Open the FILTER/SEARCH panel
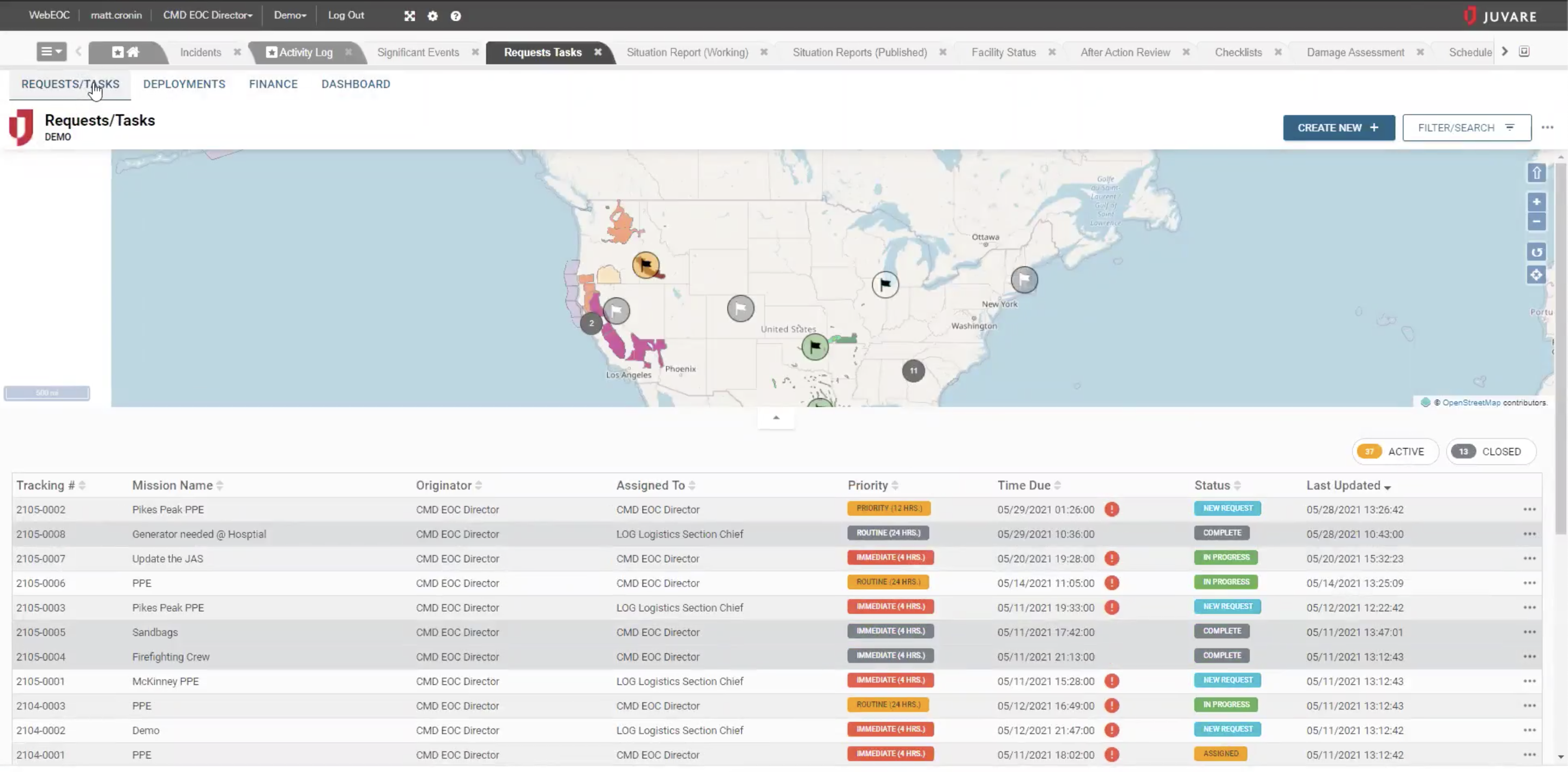Screen dimensions: 1568x772 click(x=1467, y=127)
